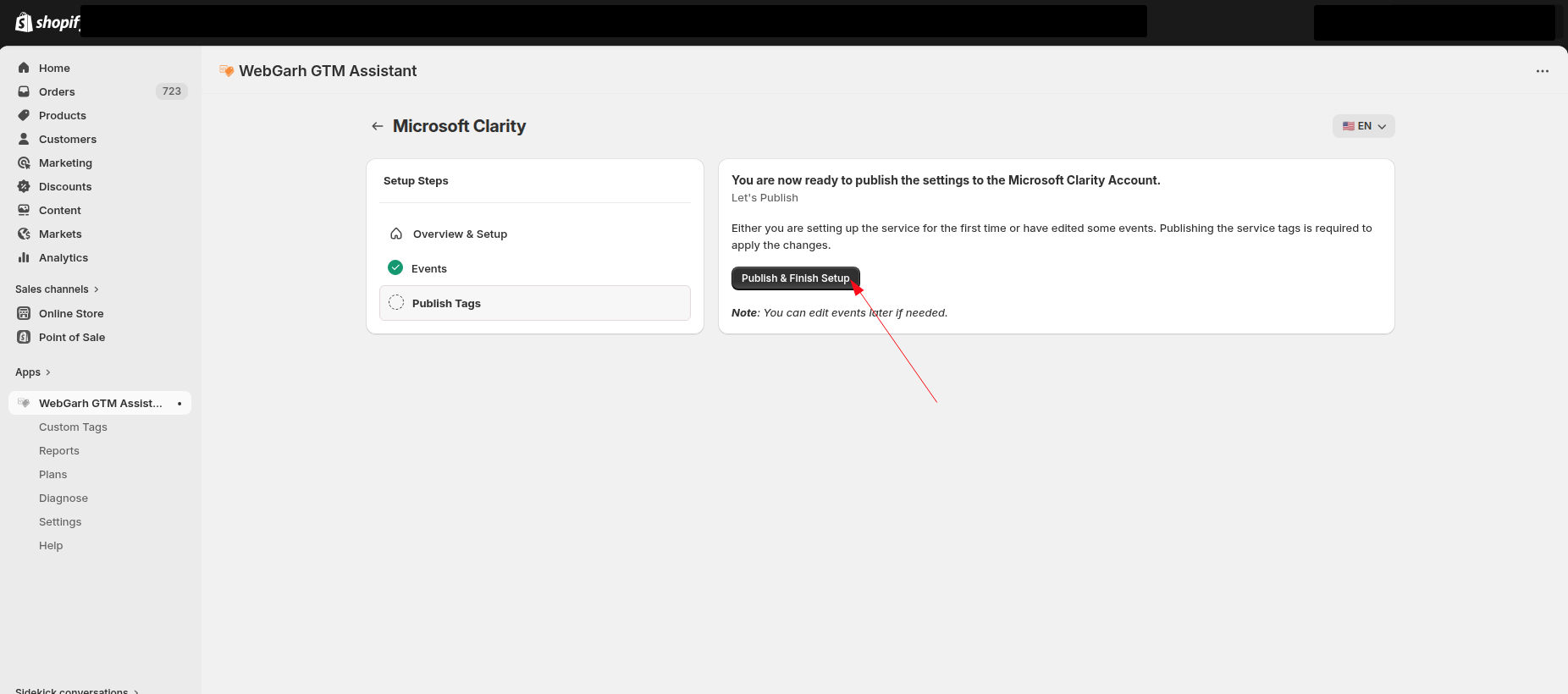Click the 723 orders count badge
The height and width of the screenshot is (694, 1568).
pyautogui.click(x=172, y=91)
